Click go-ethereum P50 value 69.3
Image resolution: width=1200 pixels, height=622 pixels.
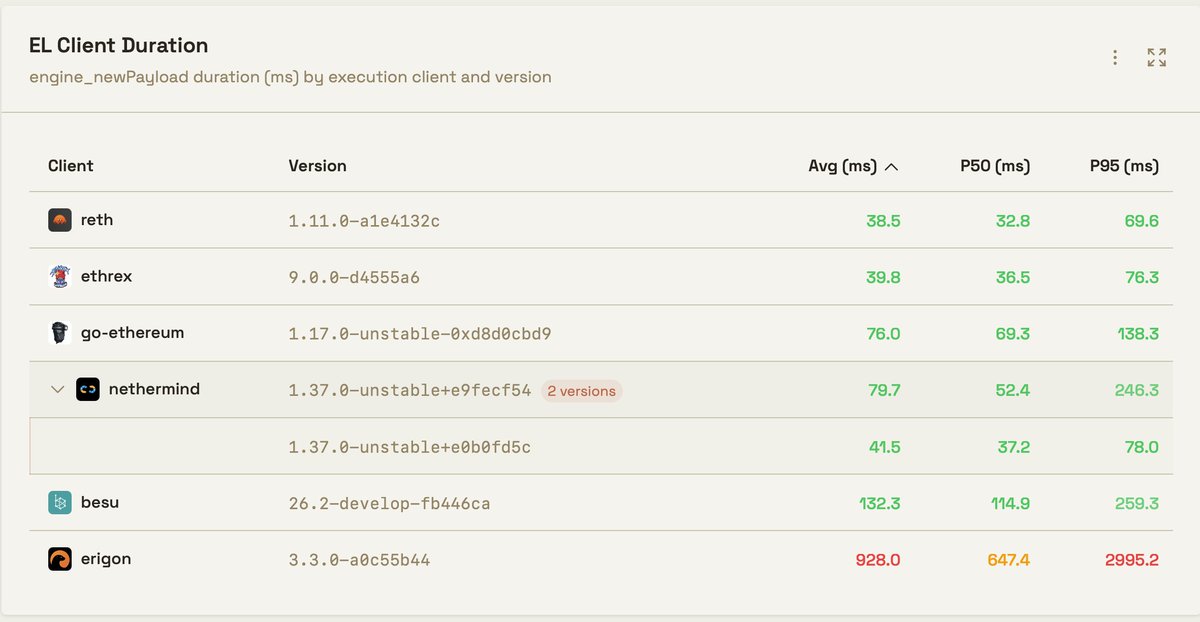[1012, 333]
